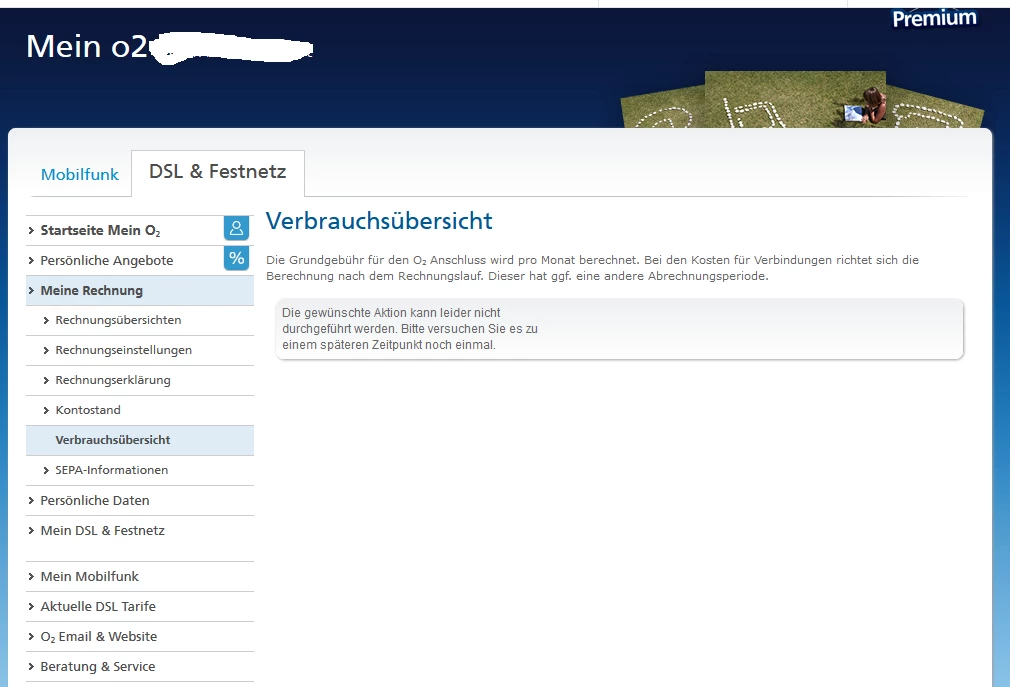Open SEPA-Informationen submenu item

point(111,470)
